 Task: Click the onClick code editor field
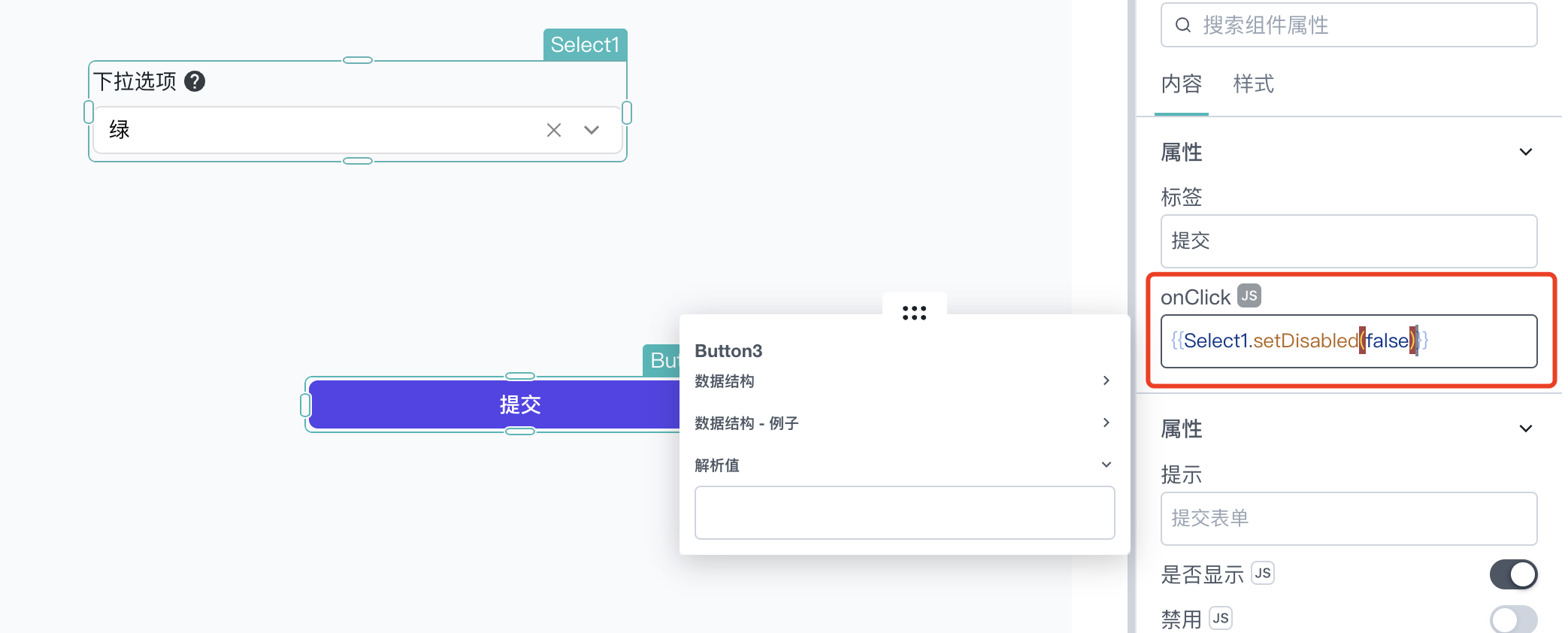pos(1349,341)
